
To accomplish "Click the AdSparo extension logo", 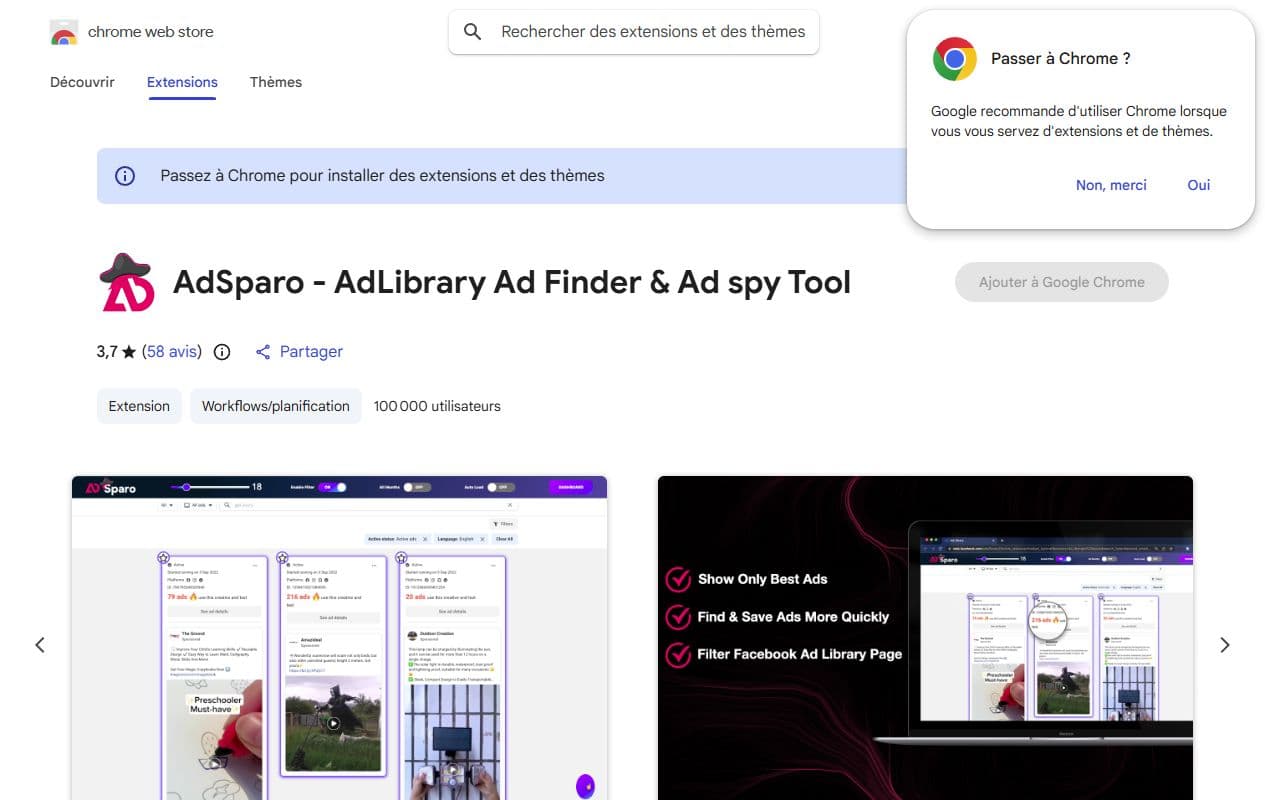I will [126, 282].
